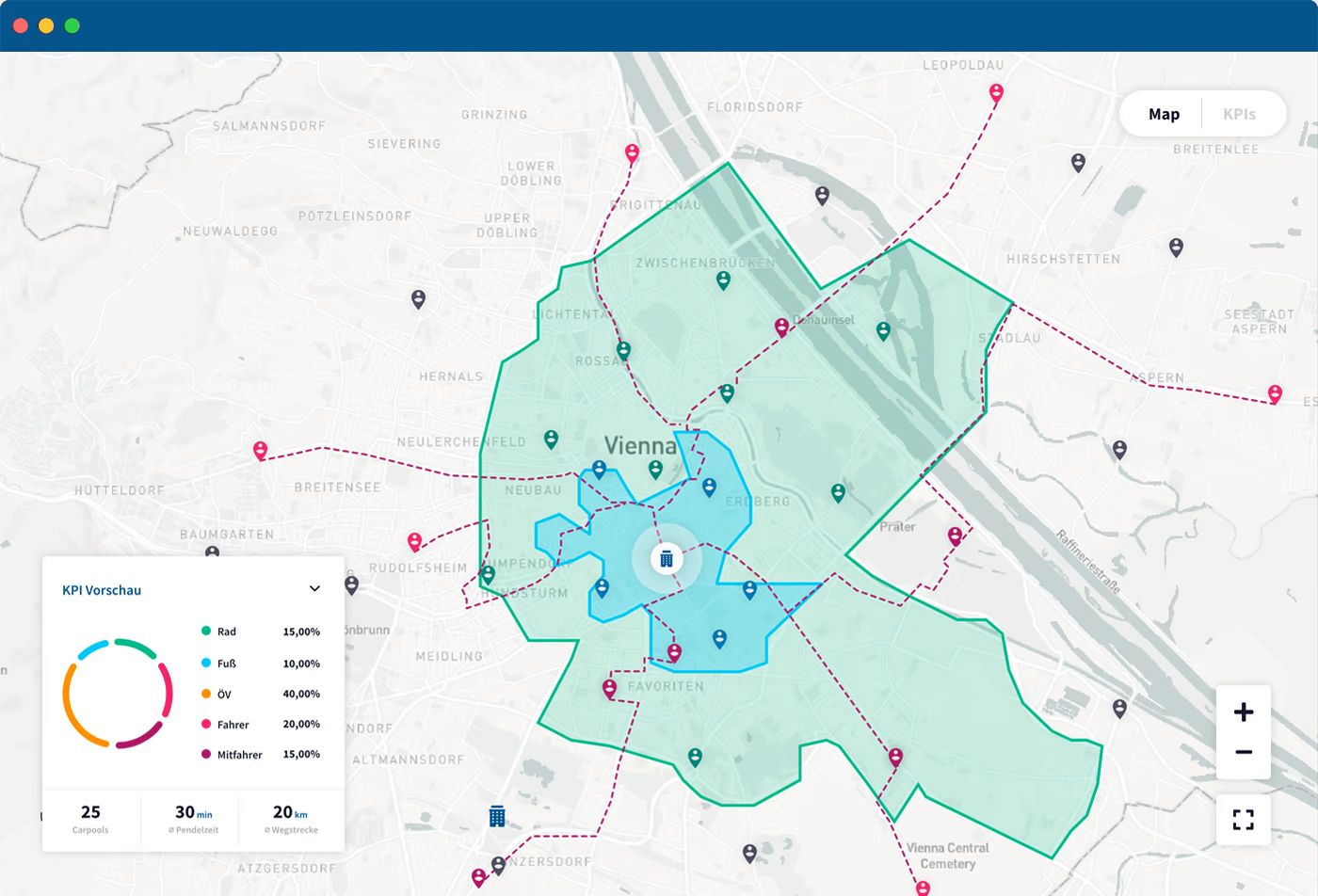Select the dark pin near Hirschstetten
This screenshot has width=1318, height=896.
tap(1176, 248)
